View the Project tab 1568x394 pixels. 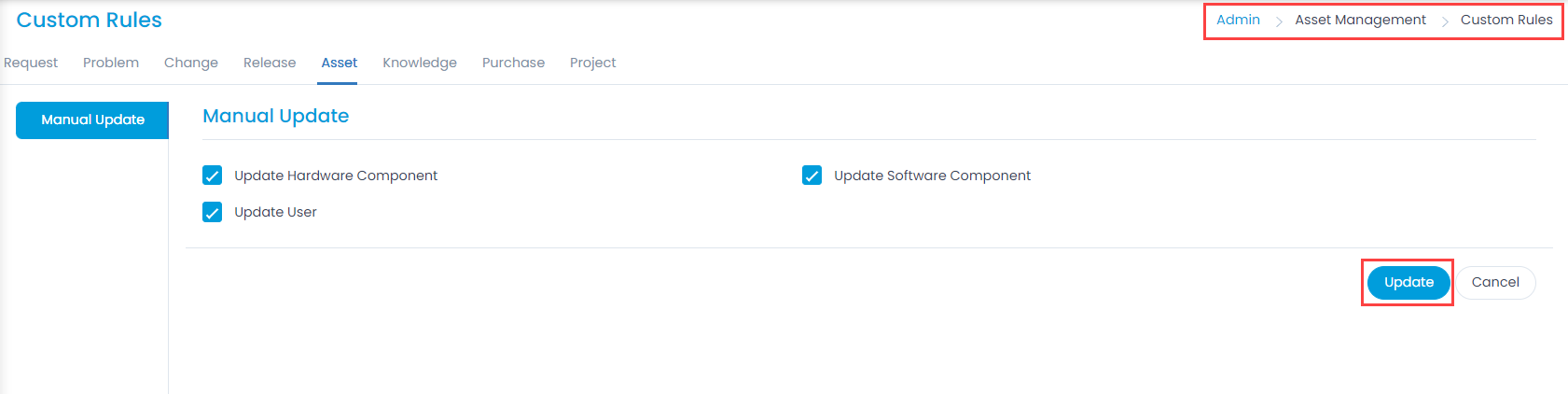point(593,63)
